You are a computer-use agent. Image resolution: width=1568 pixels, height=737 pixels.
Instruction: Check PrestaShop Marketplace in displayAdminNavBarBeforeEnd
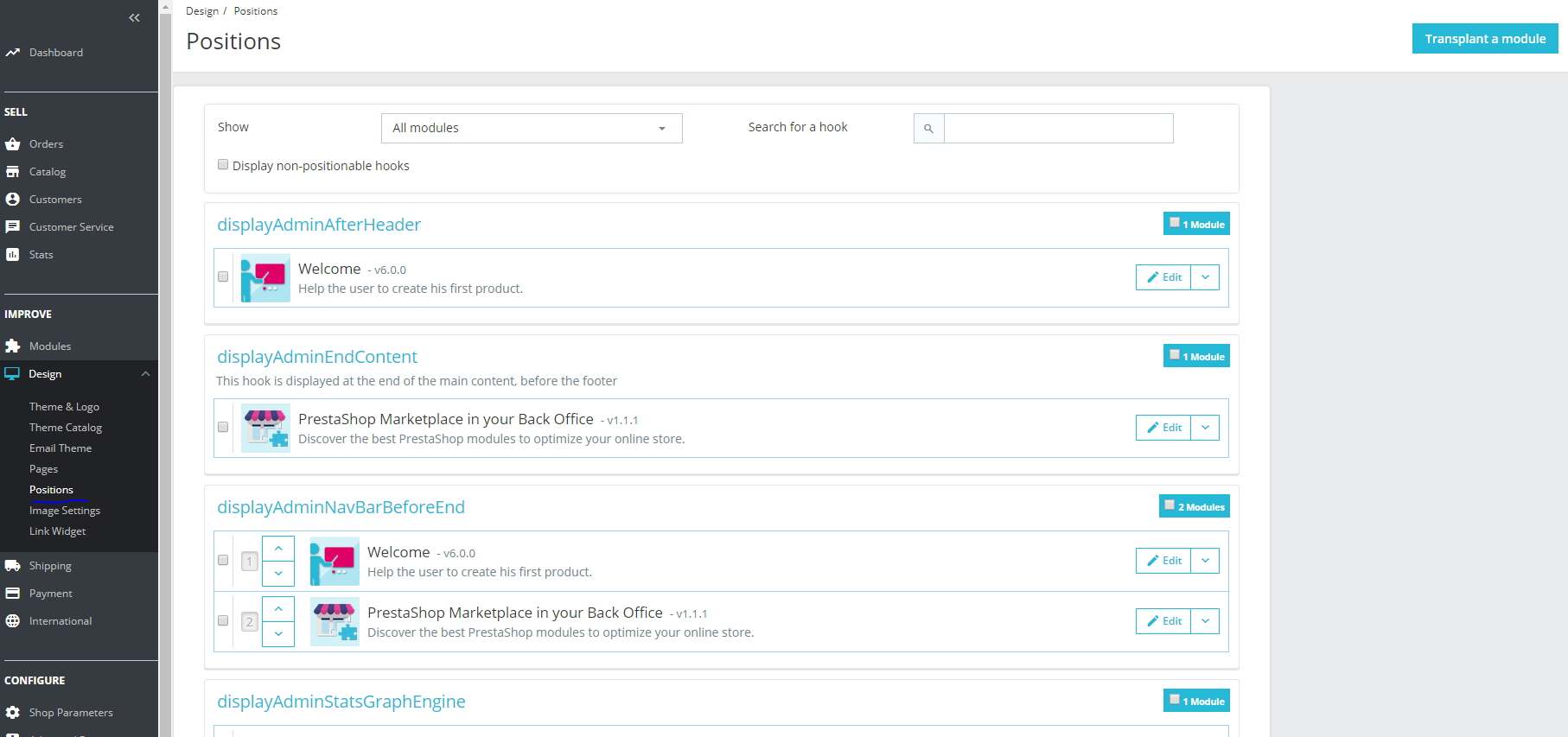(x=223, y=620)
